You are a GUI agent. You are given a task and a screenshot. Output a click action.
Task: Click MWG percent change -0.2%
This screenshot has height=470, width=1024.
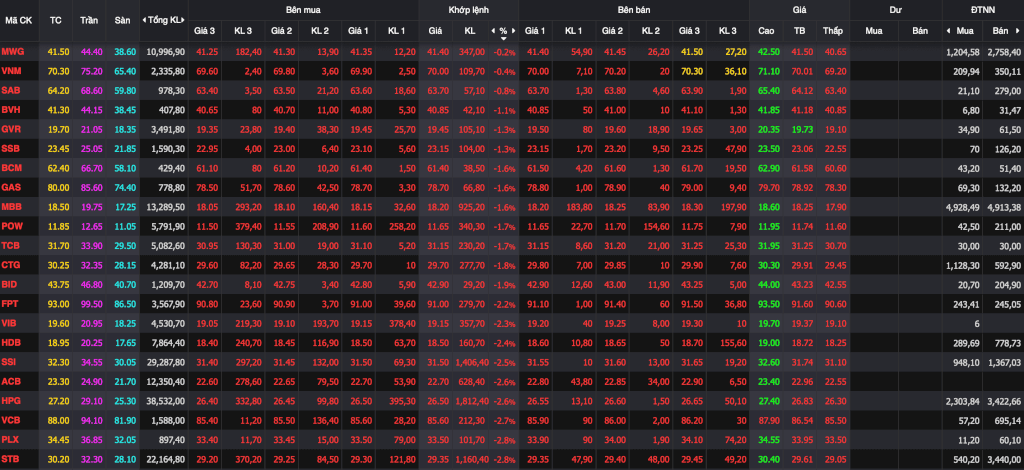pos(504,52)
